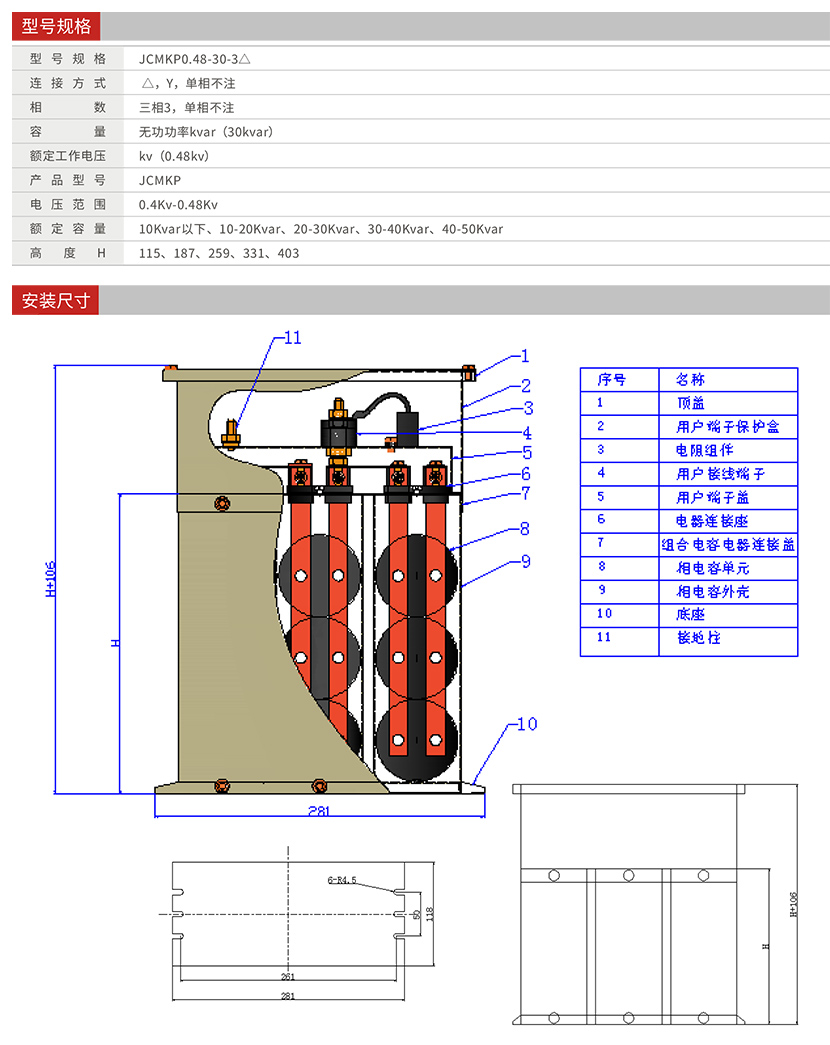Click the 额定容量 row label
This screenshot has width=830, height=1045.
pyautogui.click(x=68, y=229)
